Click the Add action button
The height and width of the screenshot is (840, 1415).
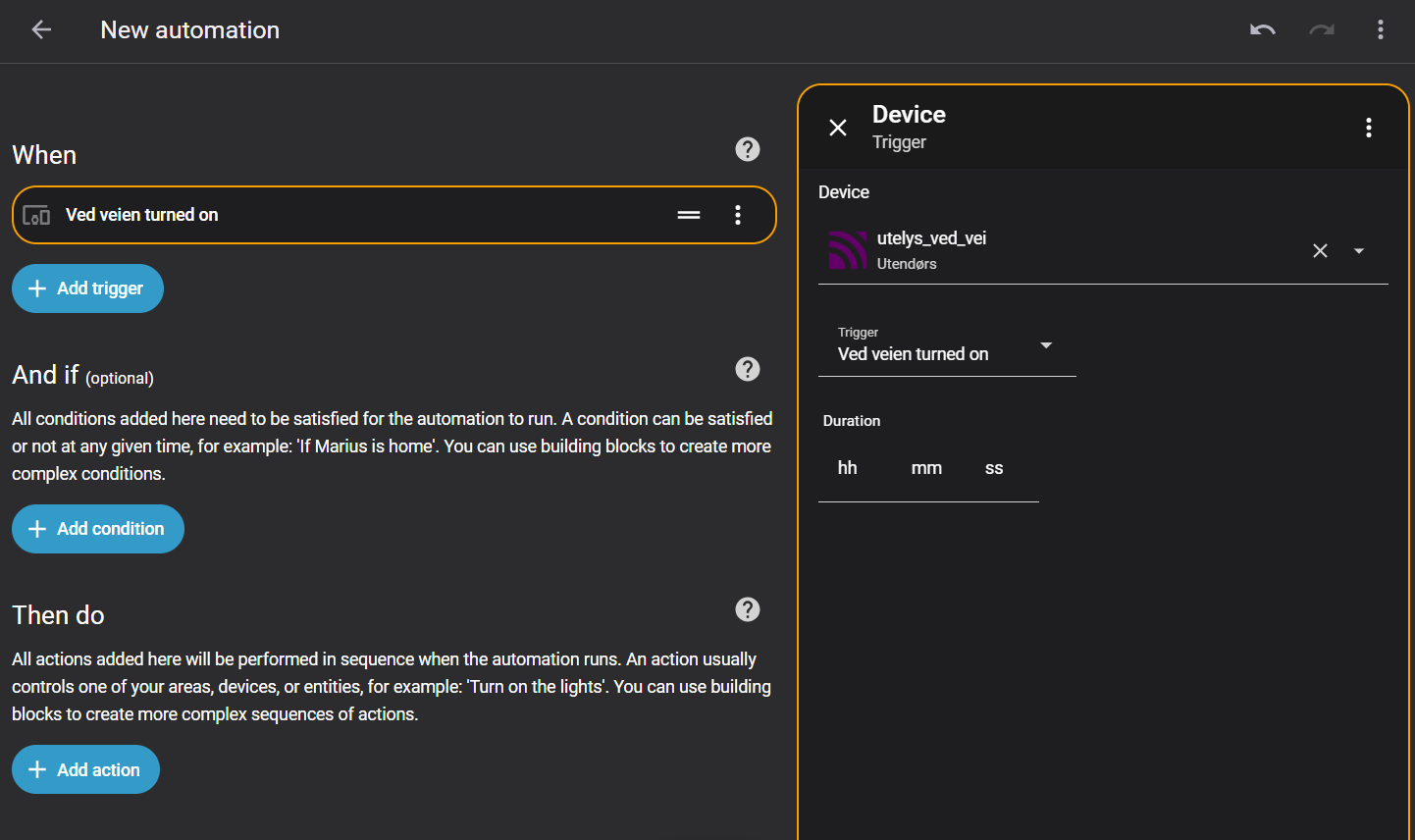coord(85,769)
